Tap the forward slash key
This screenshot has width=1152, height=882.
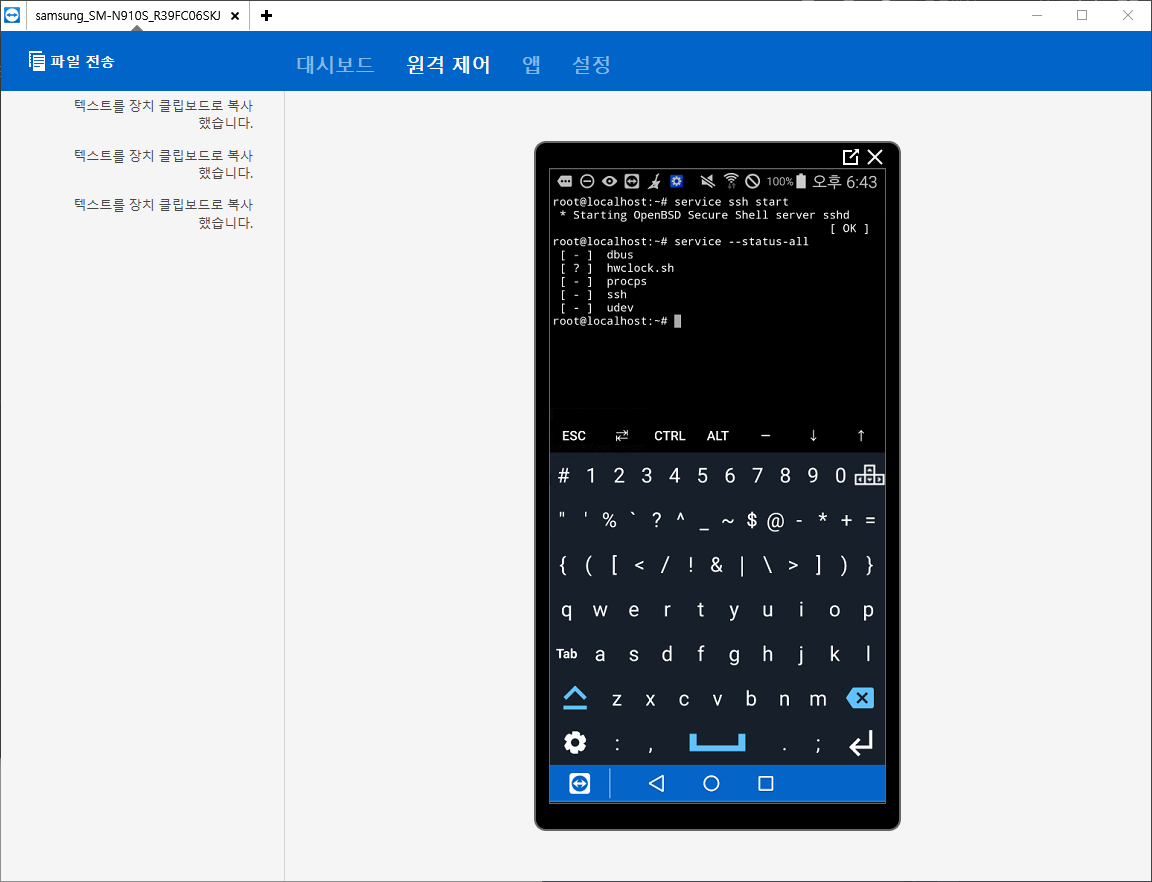tap(665, 565)
